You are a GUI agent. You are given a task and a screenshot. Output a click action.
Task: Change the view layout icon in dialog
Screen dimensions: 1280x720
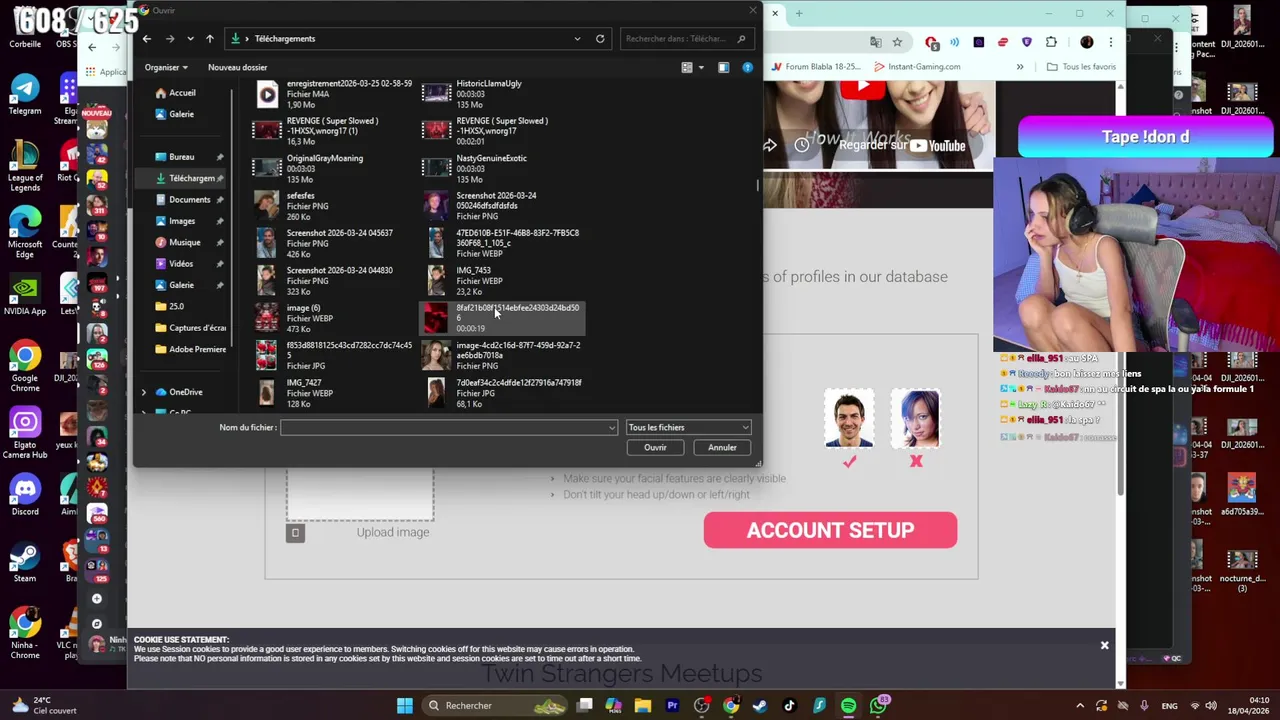(x=687, y=67)
